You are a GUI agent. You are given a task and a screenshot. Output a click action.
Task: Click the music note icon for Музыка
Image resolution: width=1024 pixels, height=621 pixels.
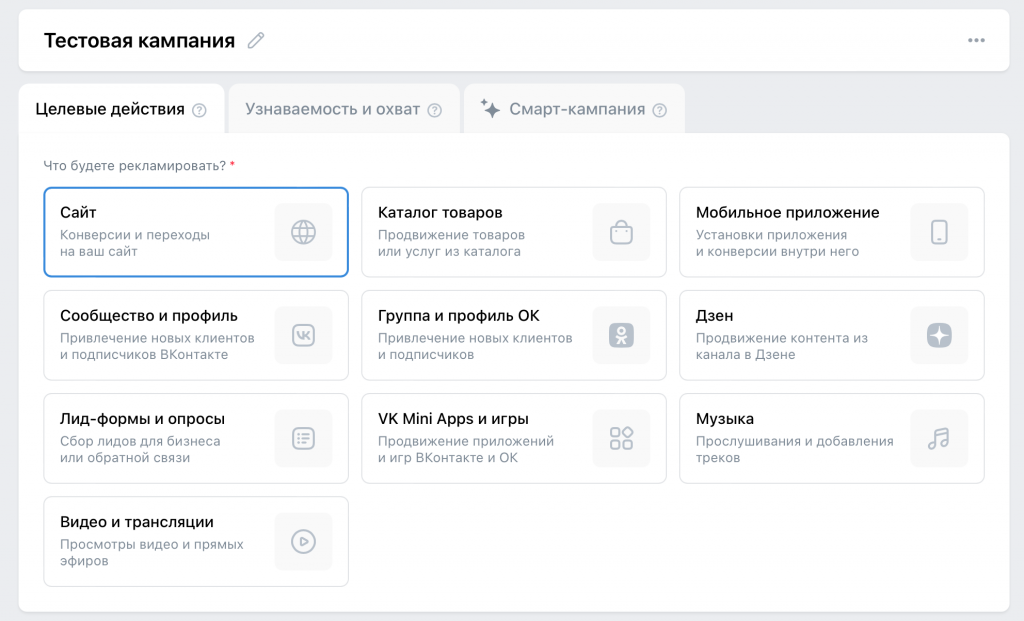click(x=939, y=439)
